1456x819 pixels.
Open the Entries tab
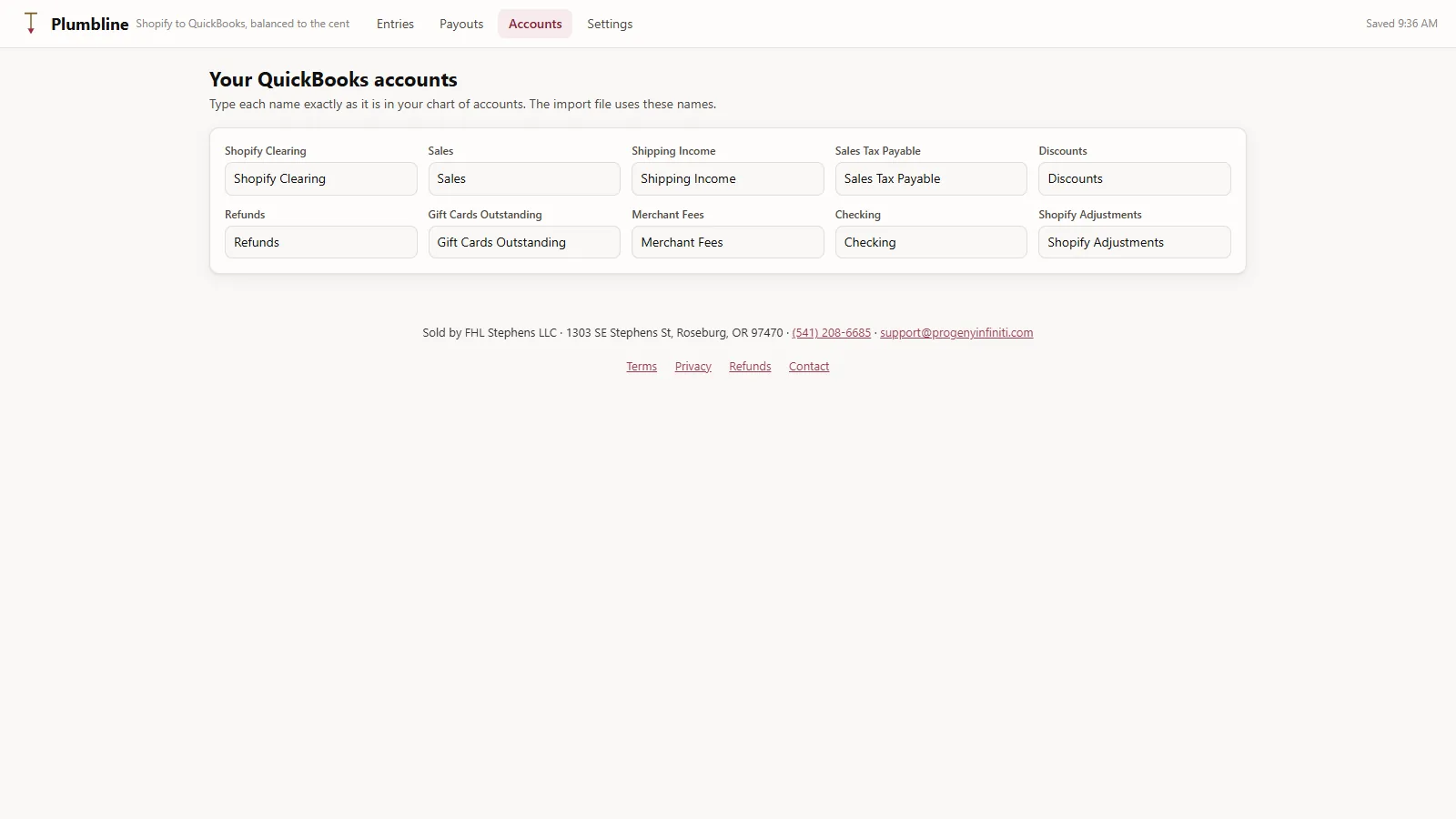click(x=395, y=24)
